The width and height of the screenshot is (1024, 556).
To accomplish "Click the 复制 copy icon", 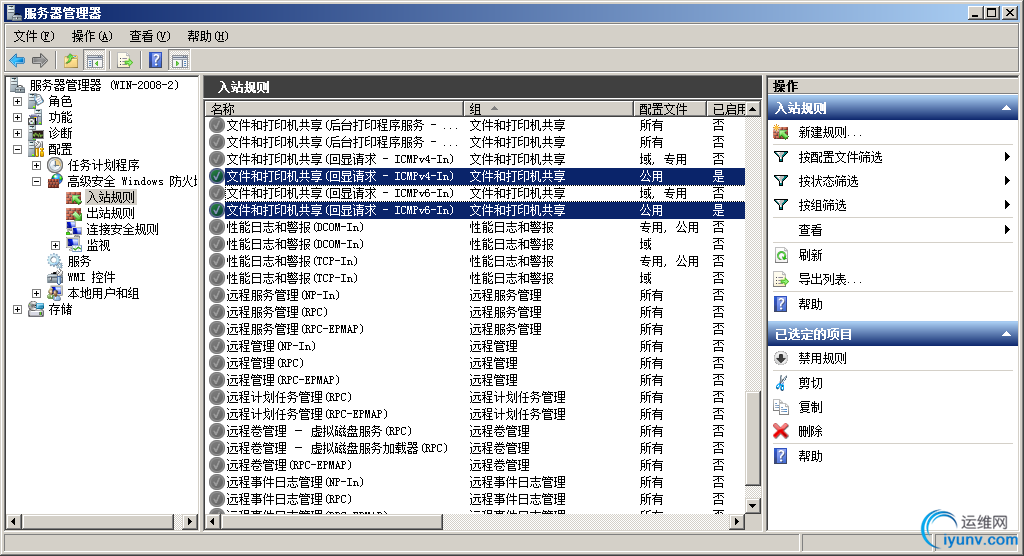I will coord(781,407).
